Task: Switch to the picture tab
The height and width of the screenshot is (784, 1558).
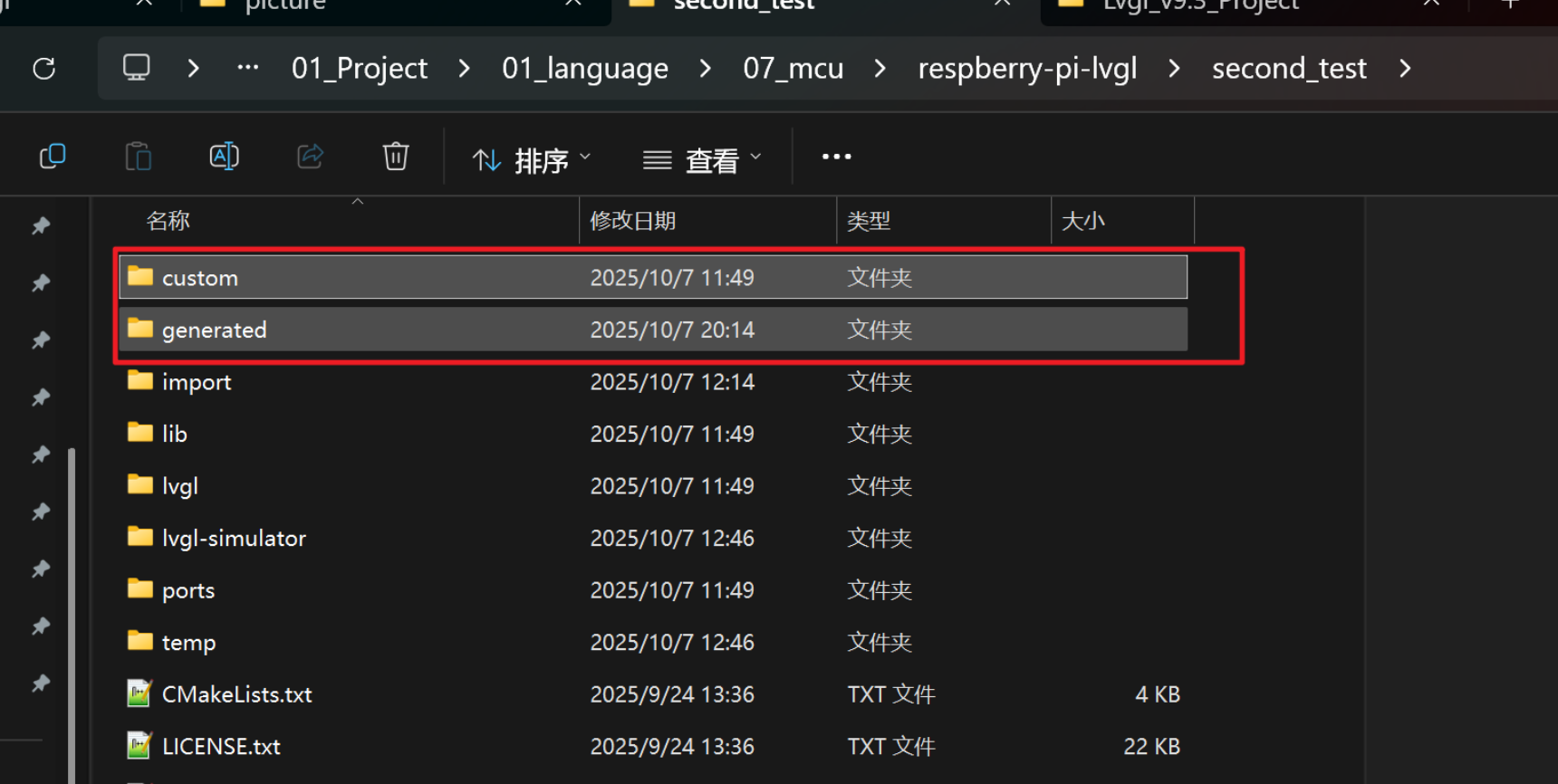Action: point(285,5)
